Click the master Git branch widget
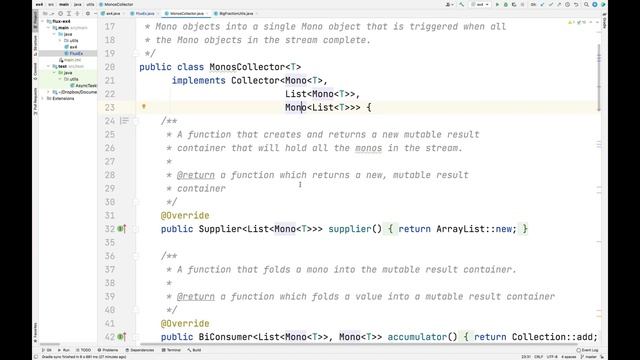The image size is (640, 360). tap(589, 357)
